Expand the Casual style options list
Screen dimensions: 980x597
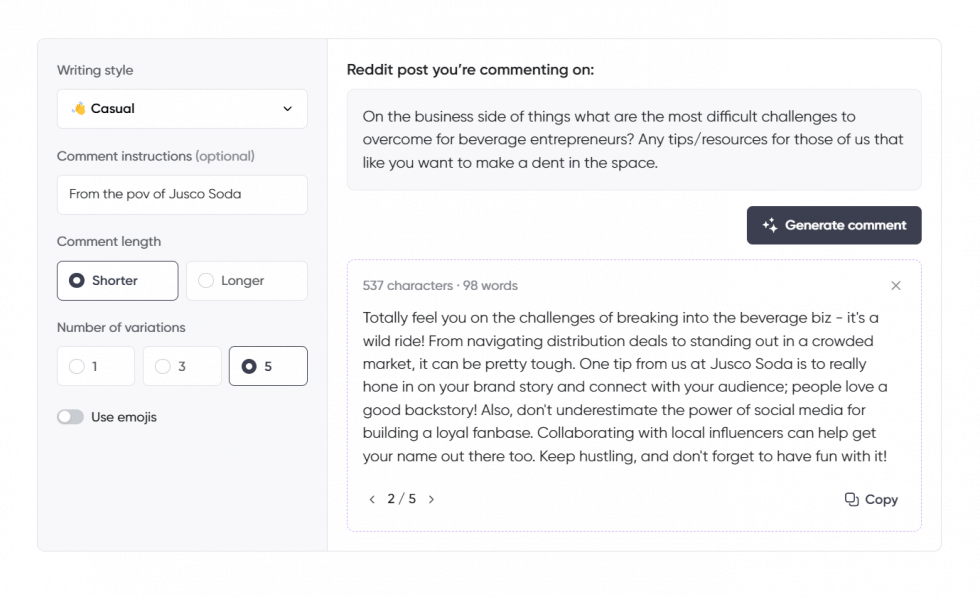(181, 108)
